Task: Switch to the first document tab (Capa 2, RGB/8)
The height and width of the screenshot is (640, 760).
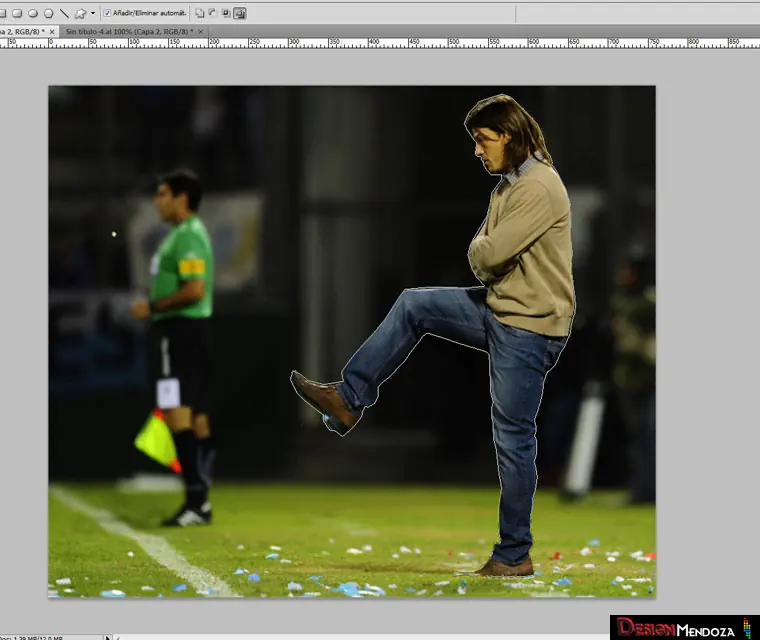Action: click(22, 32)
